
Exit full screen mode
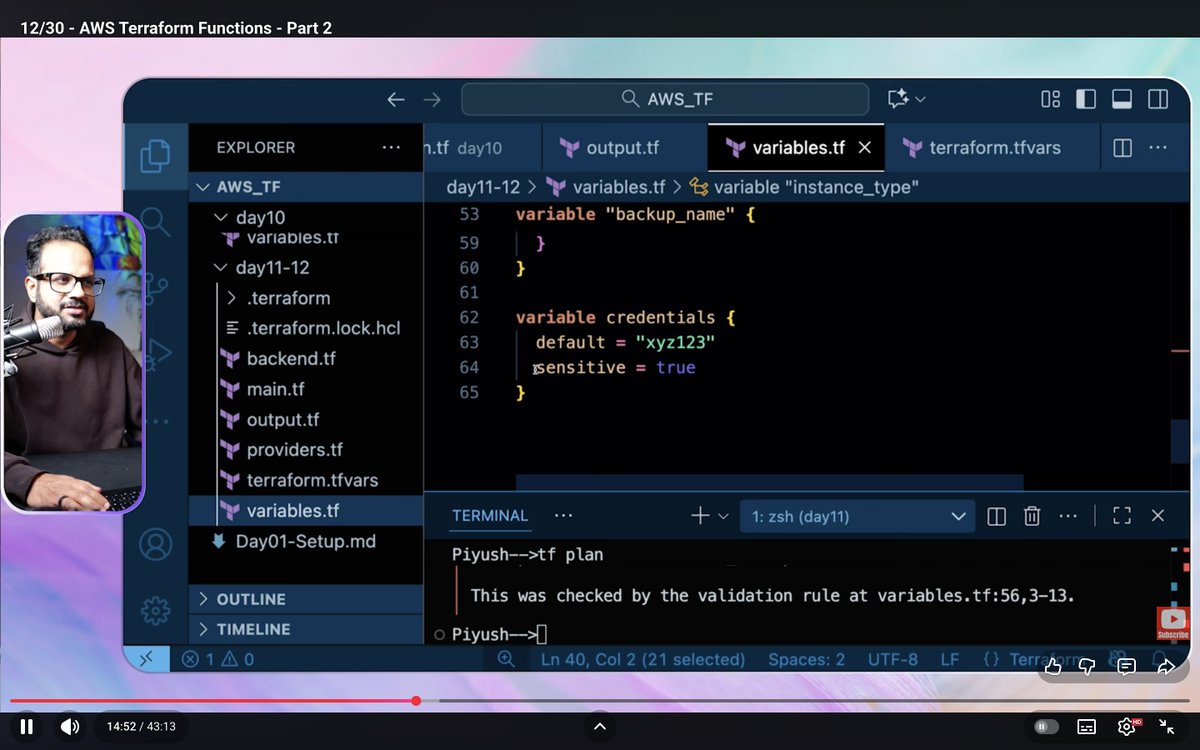1167,726
